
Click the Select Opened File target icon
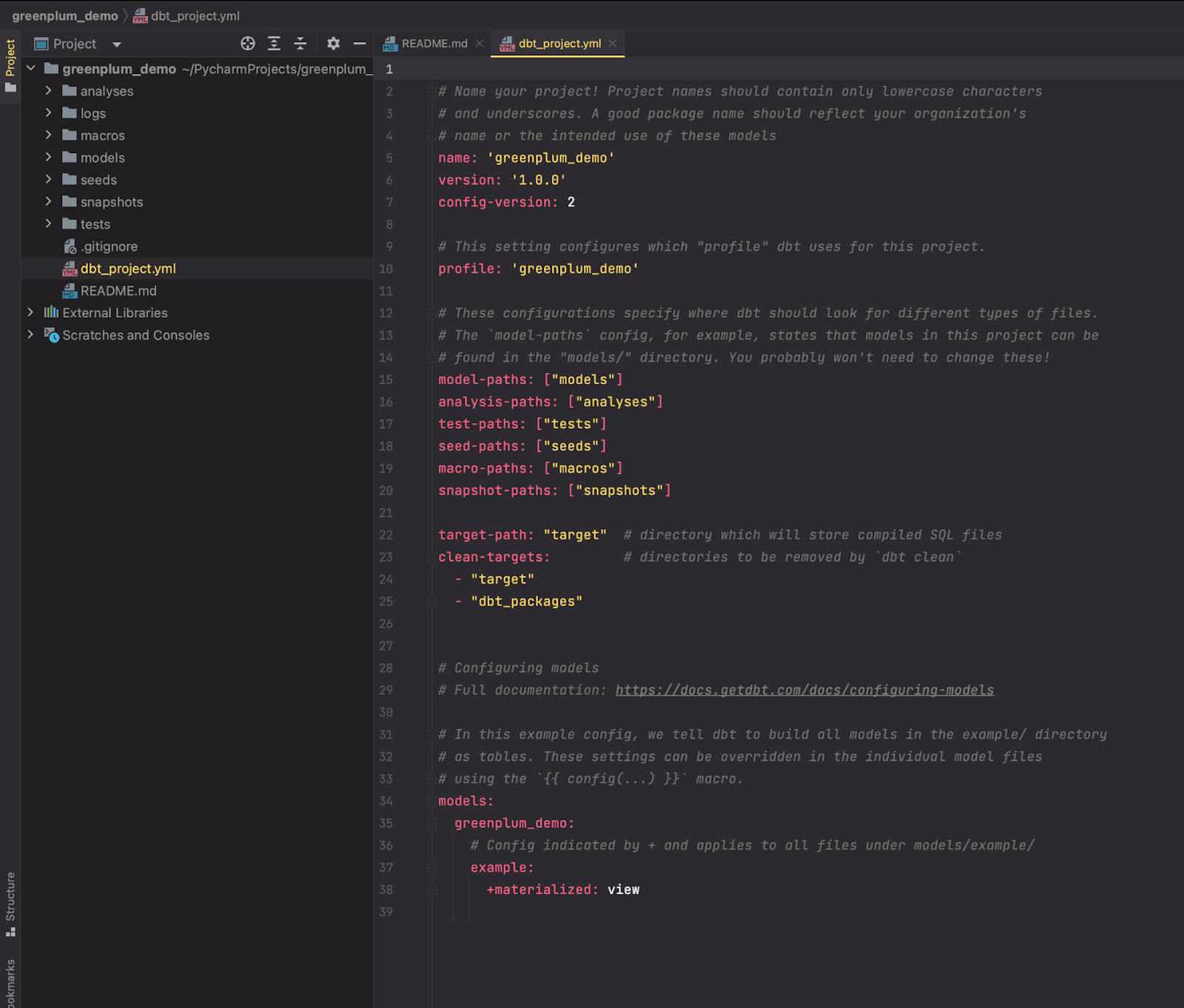pos(248,44)
